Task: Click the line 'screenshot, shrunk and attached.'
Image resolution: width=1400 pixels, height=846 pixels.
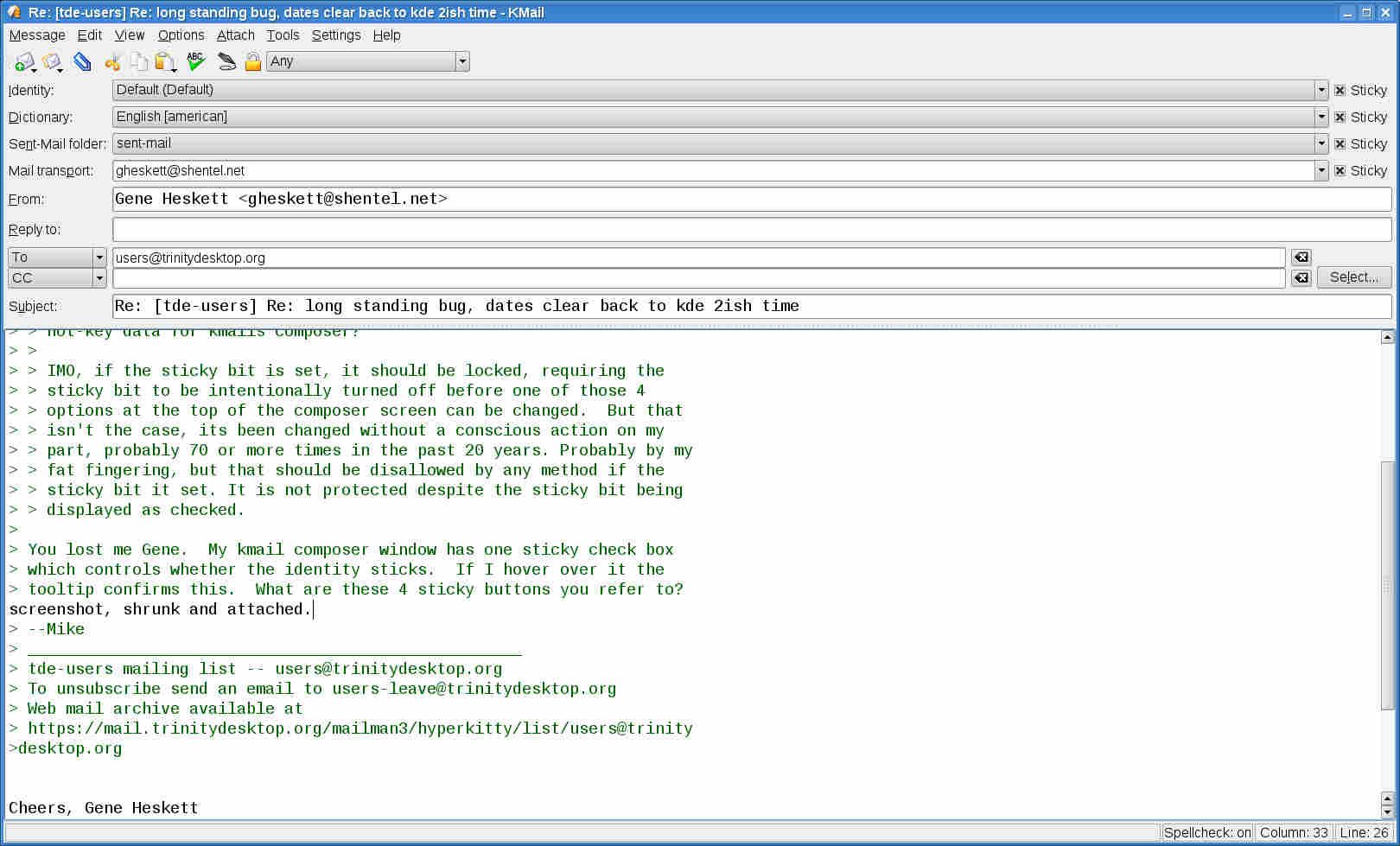Action: (x=160, y=609)
